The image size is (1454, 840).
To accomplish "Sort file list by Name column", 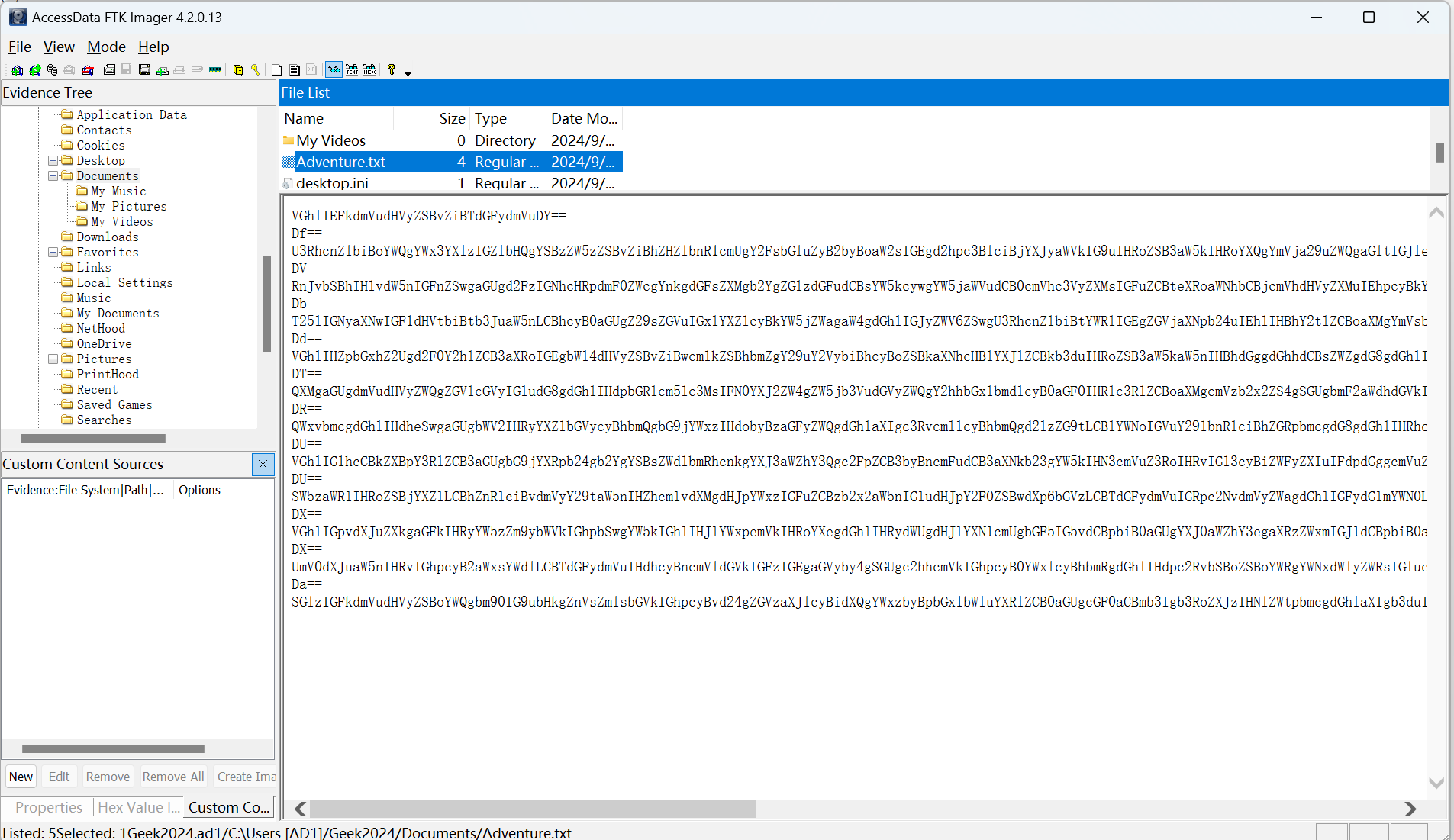I will coord(337,118).
